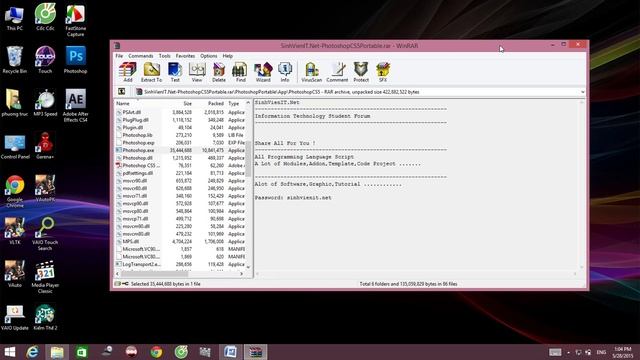Open the Tools menu

(x=164, y=56)
